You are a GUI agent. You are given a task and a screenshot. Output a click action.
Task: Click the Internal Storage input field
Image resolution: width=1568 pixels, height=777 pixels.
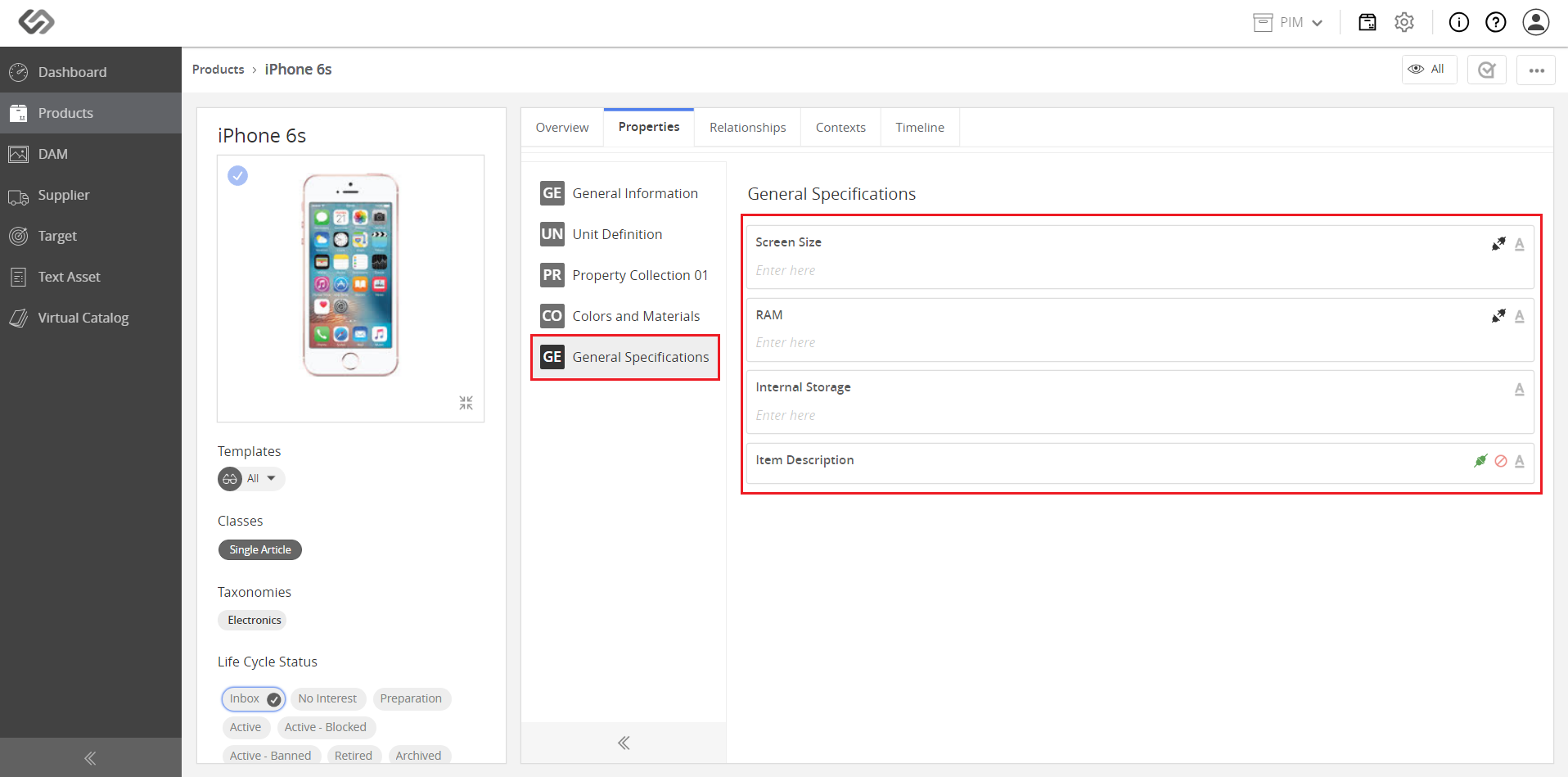pos(1140,416)
